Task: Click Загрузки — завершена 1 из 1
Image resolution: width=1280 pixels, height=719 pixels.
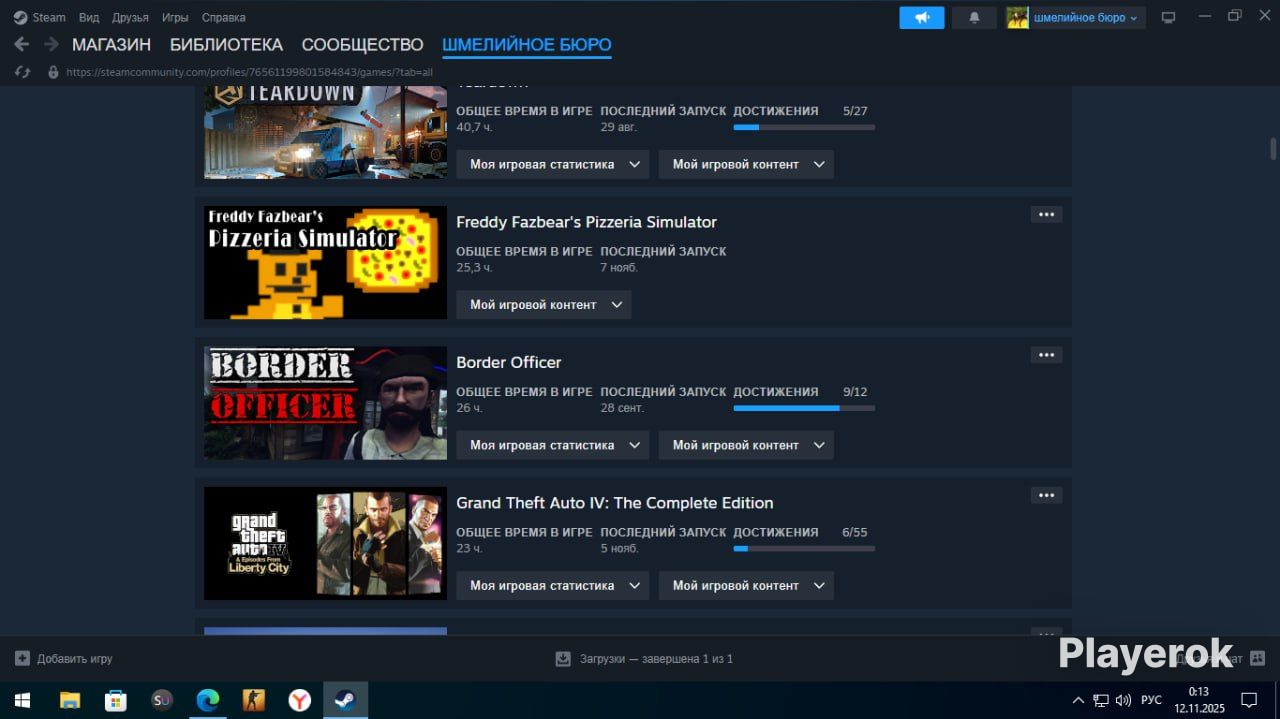Action: (656, 659)
